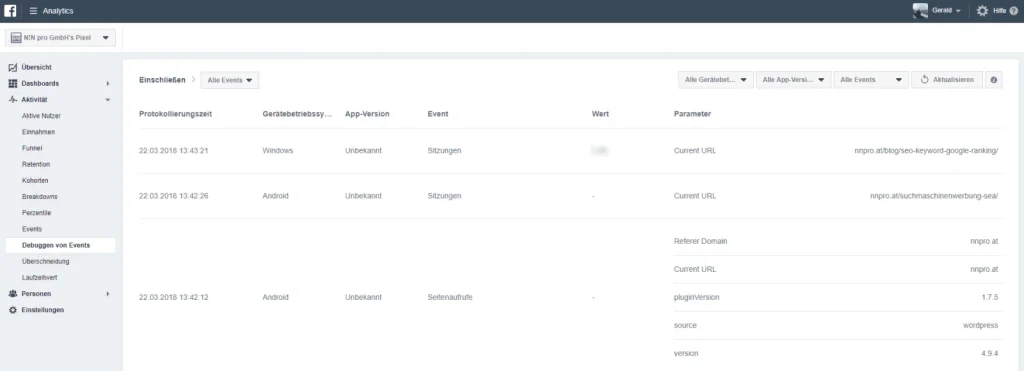Click timestamp 22.03.2018 13:42:12
The width and height of the screenshot is (1024, 371).
point(174,297)
